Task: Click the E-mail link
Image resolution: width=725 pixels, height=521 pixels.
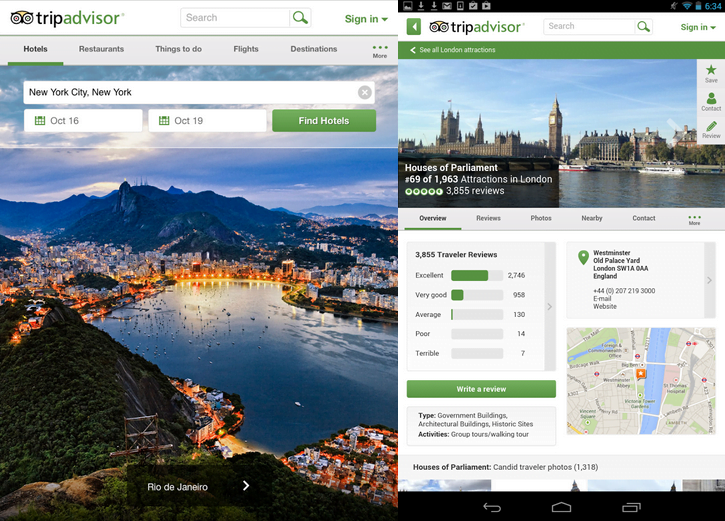Action: (x=602, y=299)
